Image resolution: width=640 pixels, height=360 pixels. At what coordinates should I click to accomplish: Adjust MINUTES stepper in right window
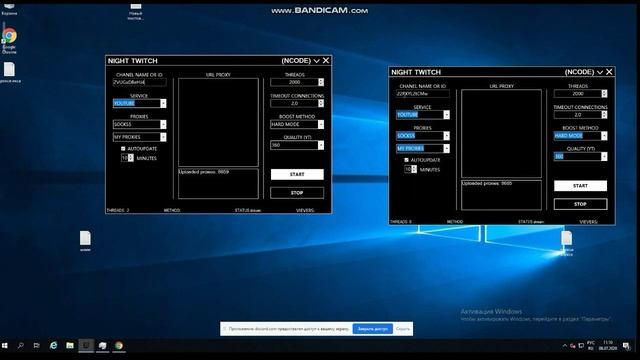pos(414,169)
